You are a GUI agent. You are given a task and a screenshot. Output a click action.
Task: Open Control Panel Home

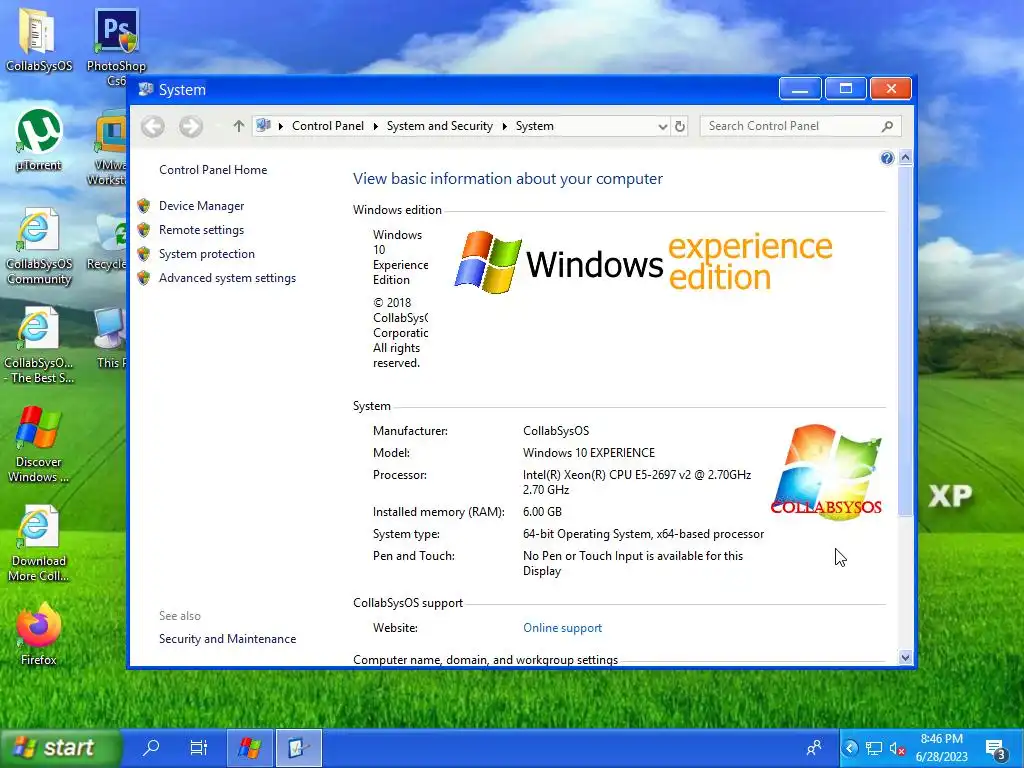coord(213,170)
